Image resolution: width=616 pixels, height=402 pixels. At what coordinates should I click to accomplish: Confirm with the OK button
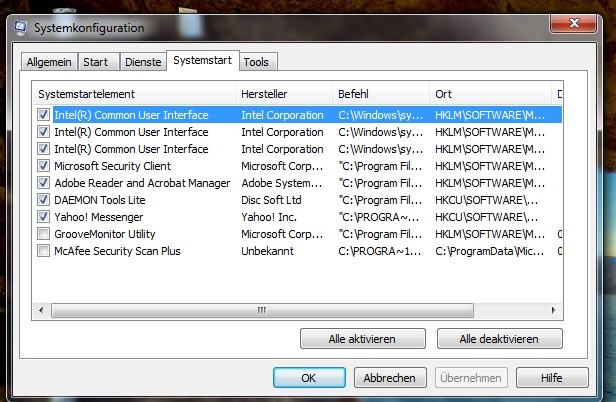point(309,378)
